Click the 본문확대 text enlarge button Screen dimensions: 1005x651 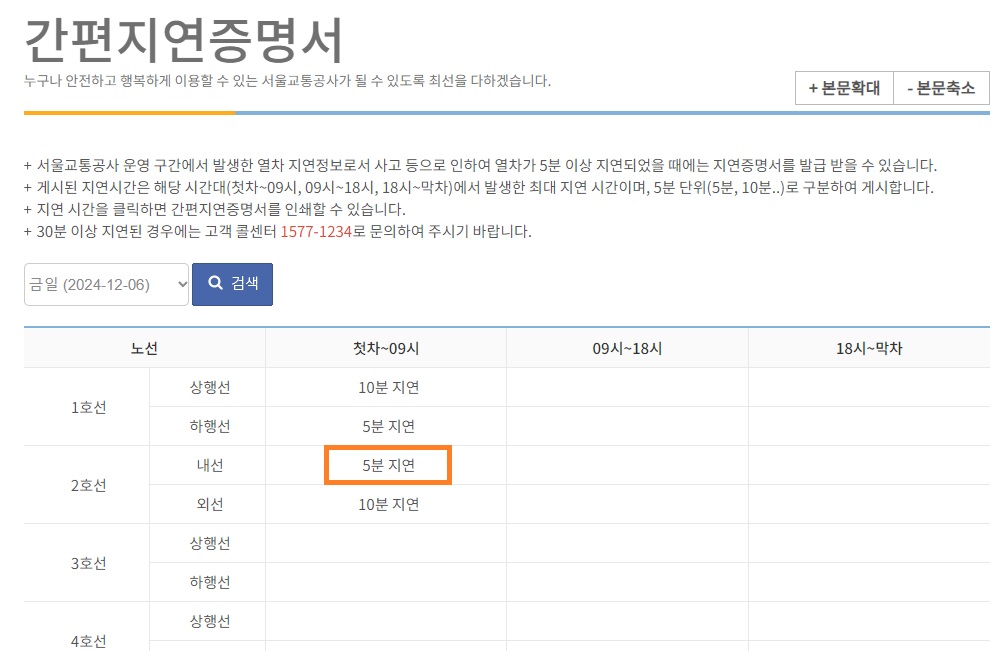tap(843, 88)
